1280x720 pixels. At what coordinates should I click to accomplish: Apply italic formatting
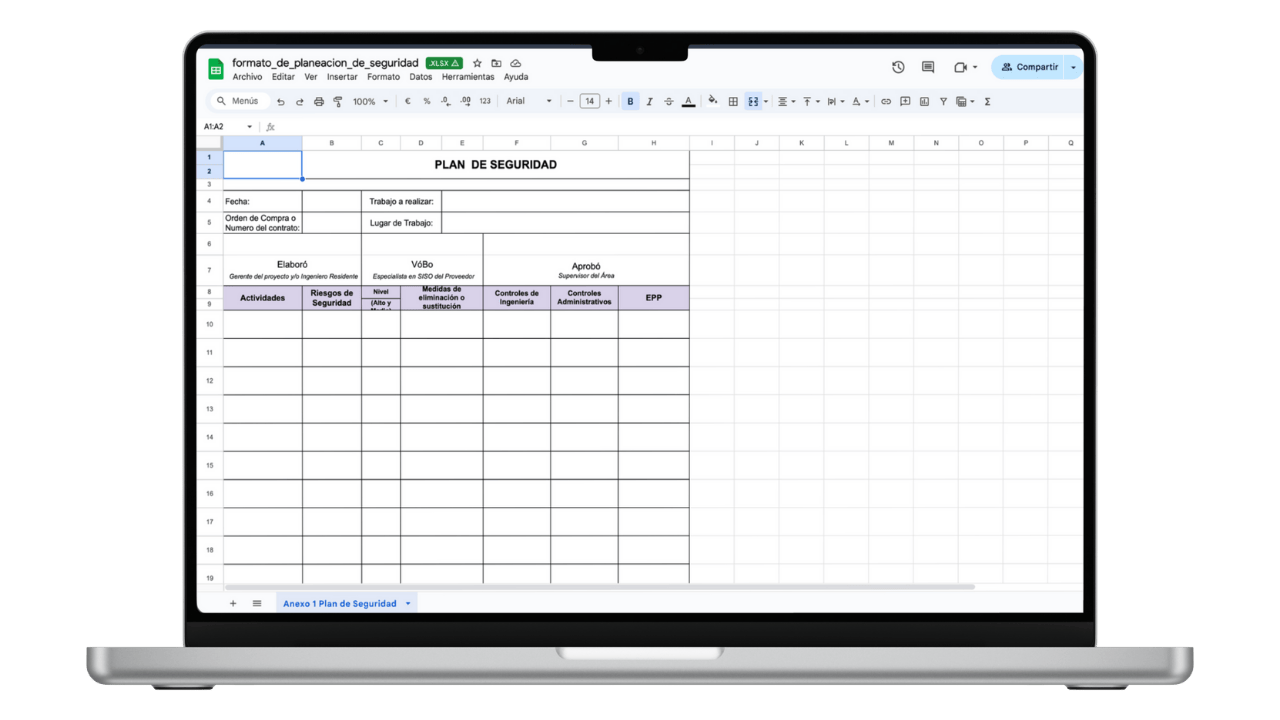[650, 101]
